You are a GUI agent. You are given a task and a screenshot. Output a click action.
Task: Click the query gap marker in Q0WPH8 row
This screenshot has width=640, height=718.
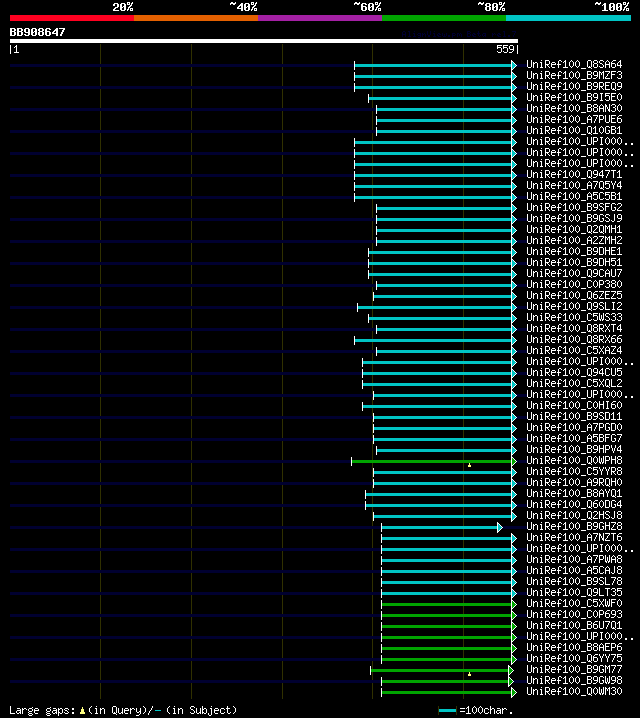pyautogui.click(x=469, y=465)
